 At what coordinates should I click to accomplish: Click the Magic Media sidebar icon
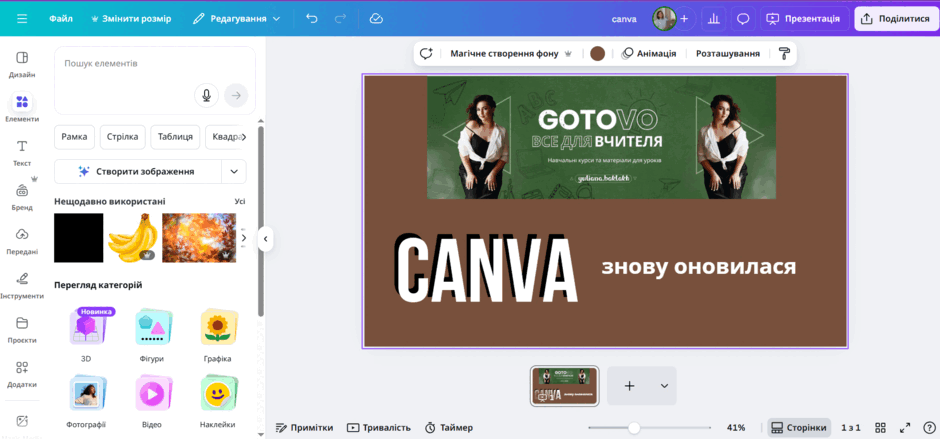(22, 421)
